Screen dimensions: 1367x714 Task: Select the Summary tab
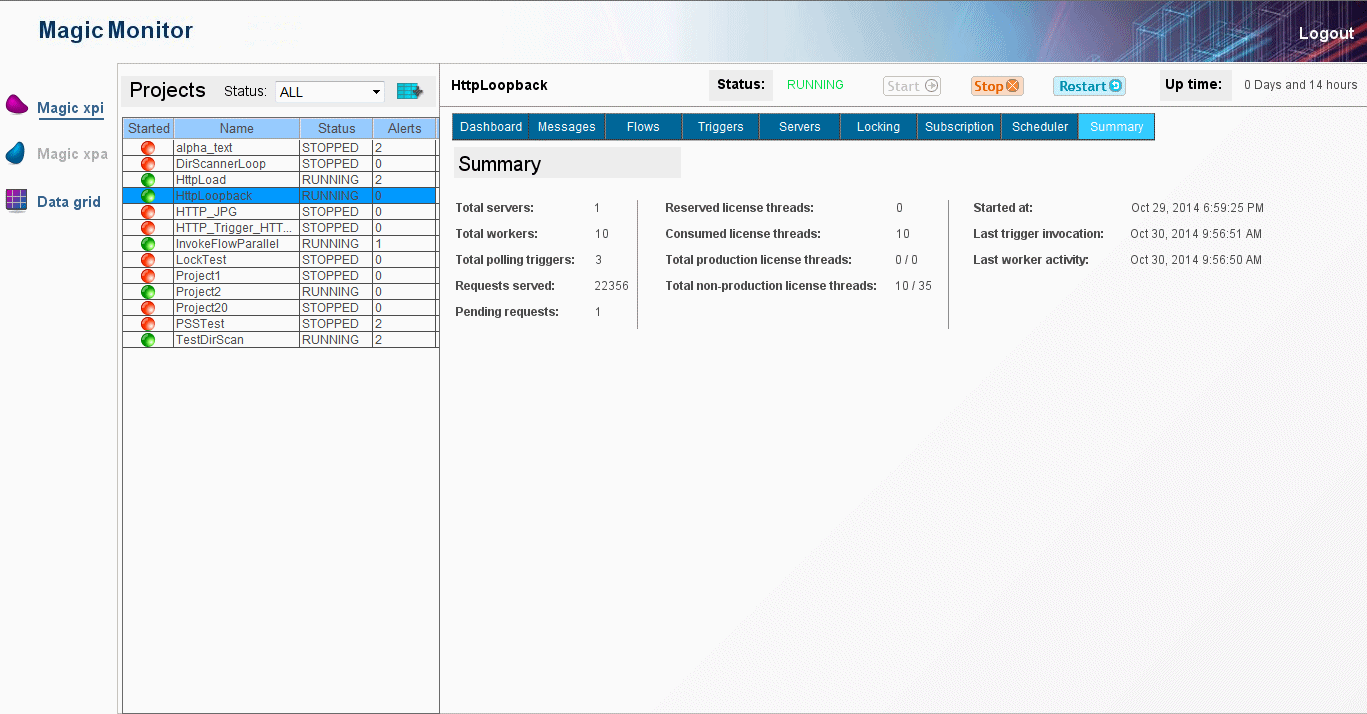click(x=1117, y=127)
